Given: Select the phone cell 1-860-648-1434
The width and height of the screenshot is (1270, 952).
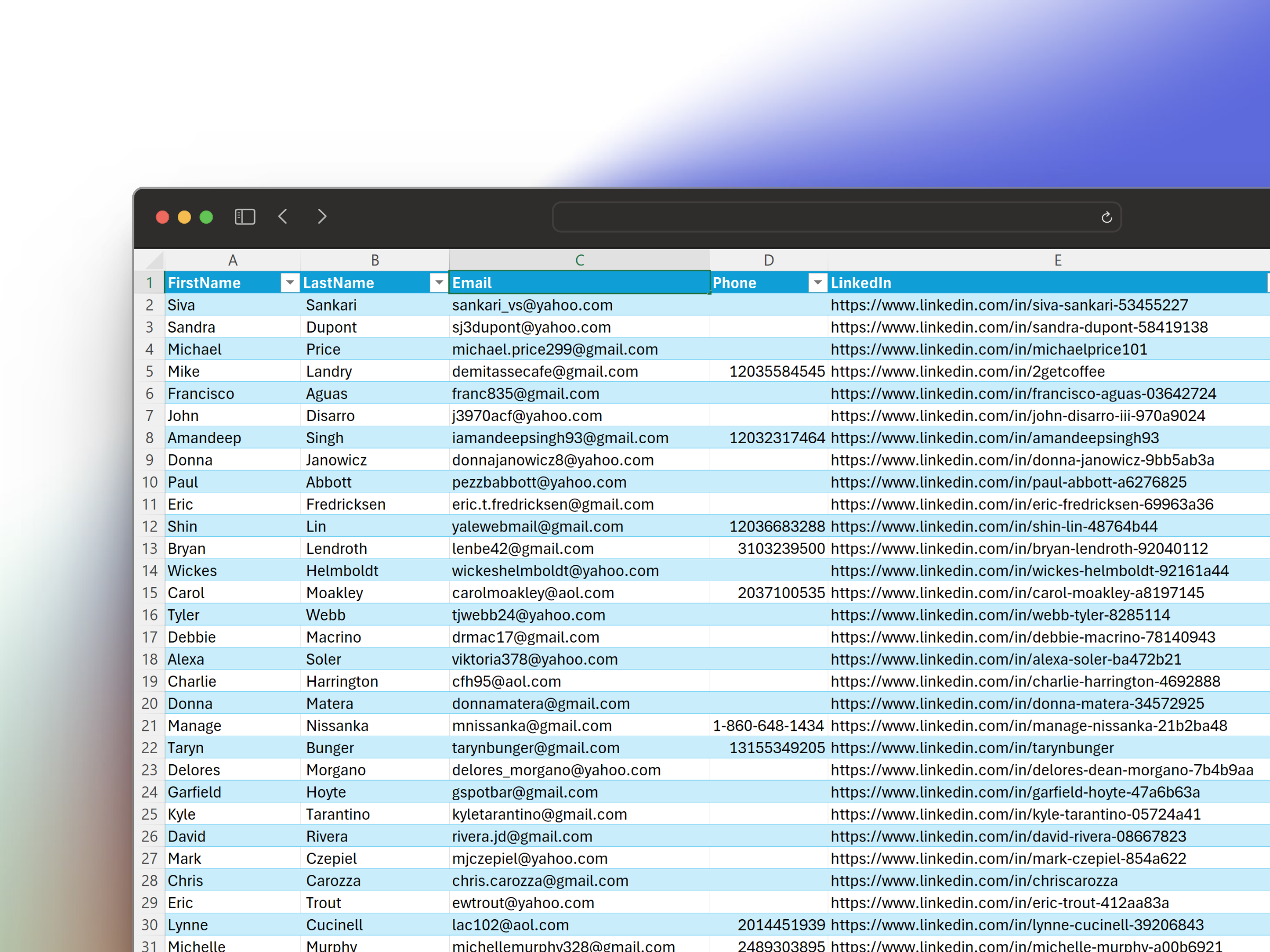Looking at the screenshot, I should 768,726.
